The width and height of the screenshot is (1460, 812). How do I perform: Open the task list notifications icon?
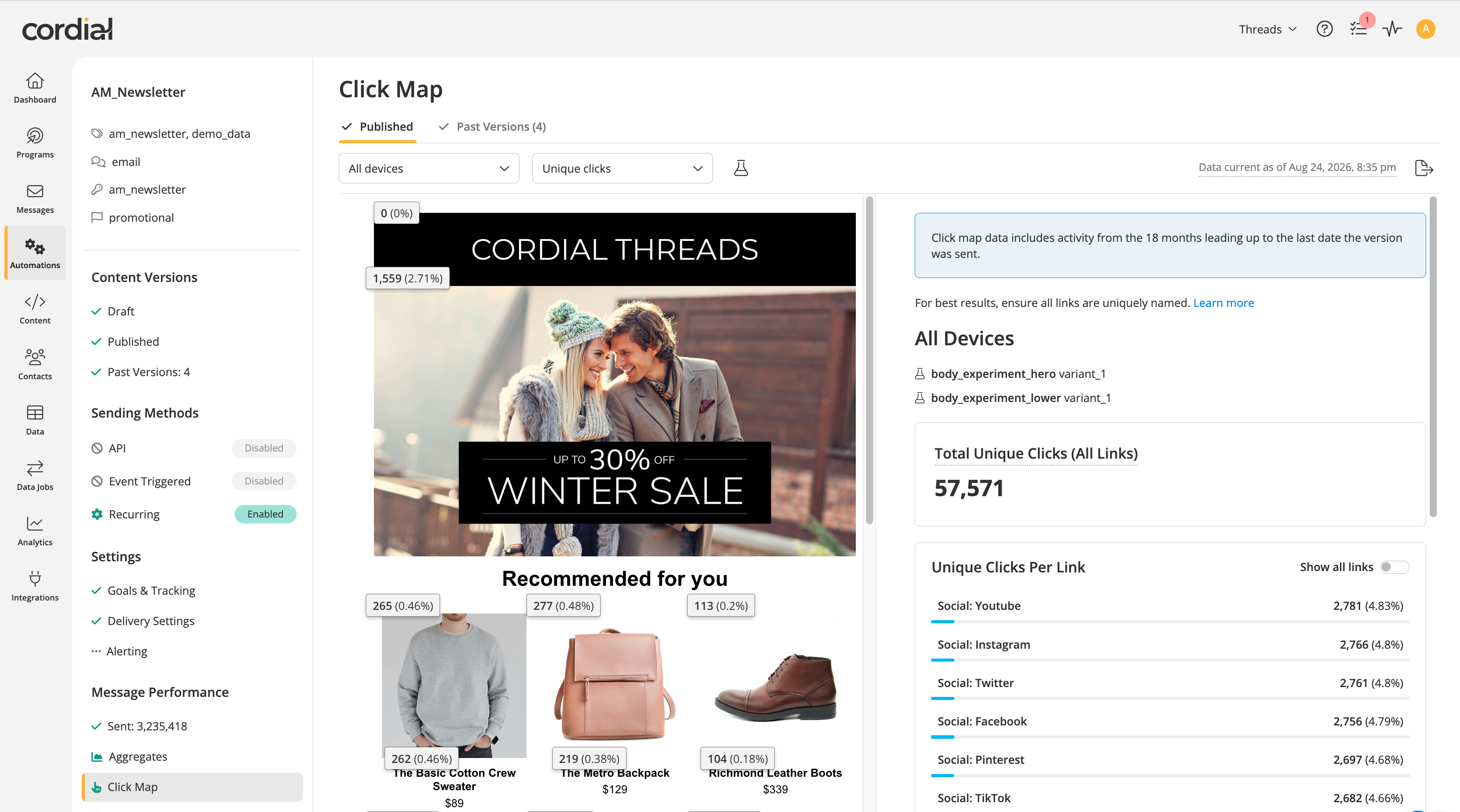[1359, 29]
